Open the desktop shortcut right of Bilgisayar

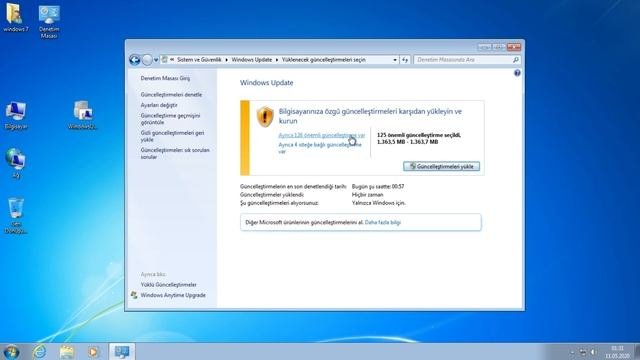82,115
